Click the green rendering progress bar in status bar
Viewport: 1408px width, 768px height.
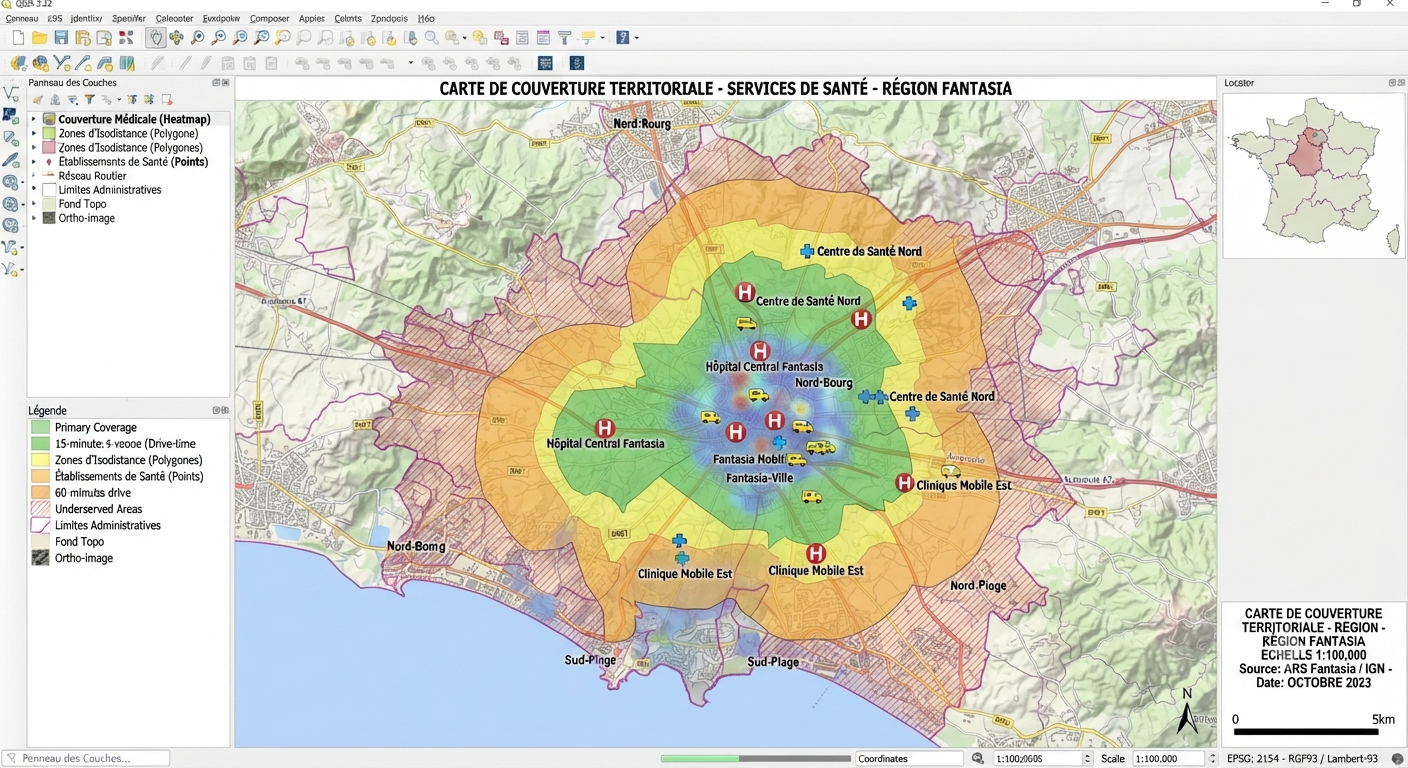755,759
